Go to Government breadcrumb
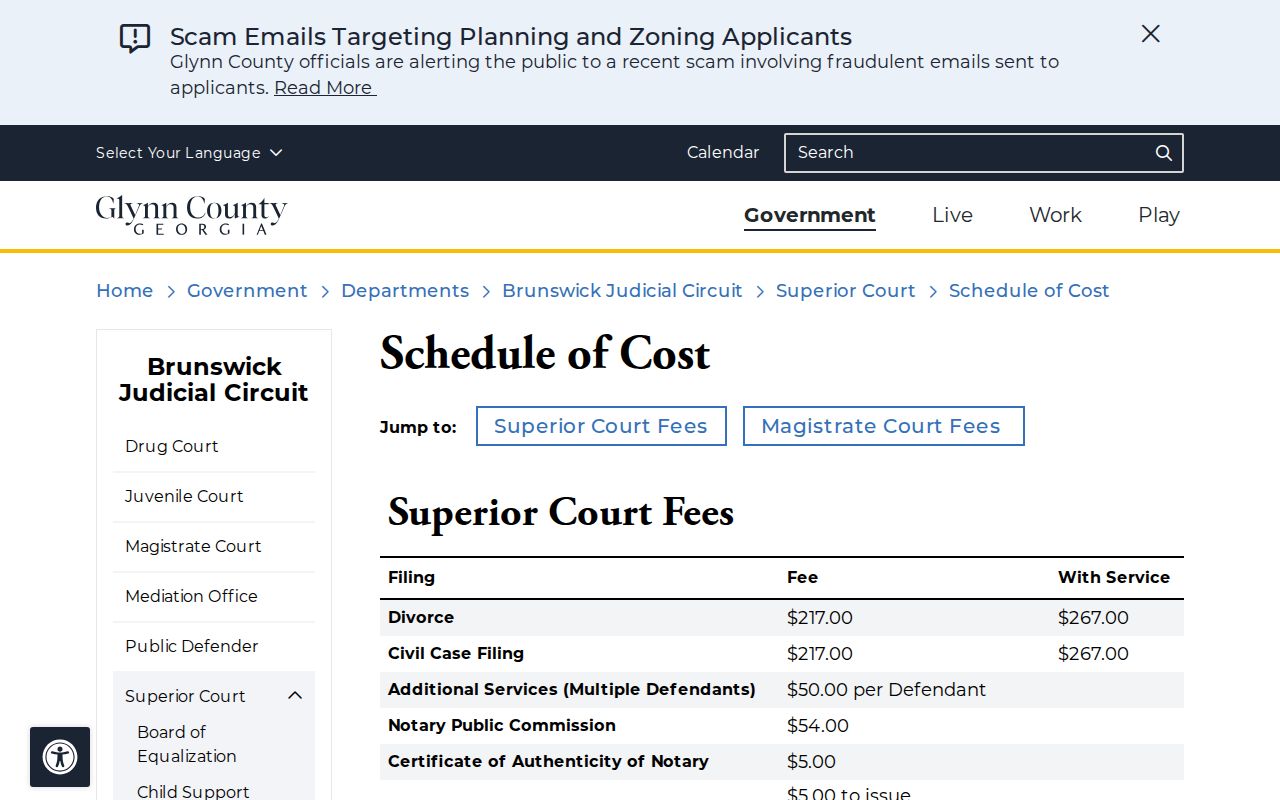Viewport: 1280px width, 800px height. (247, 291)
